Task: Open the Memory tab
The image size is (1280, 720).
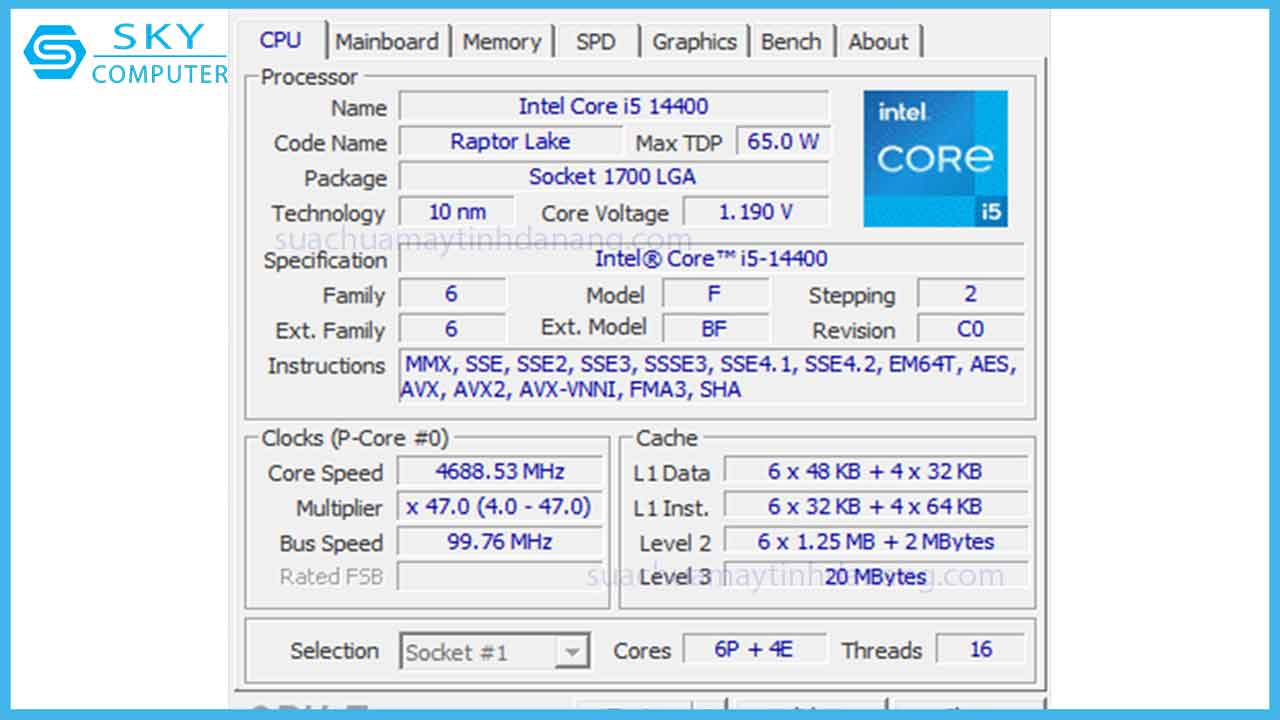Action: click(x=503, y=41)
